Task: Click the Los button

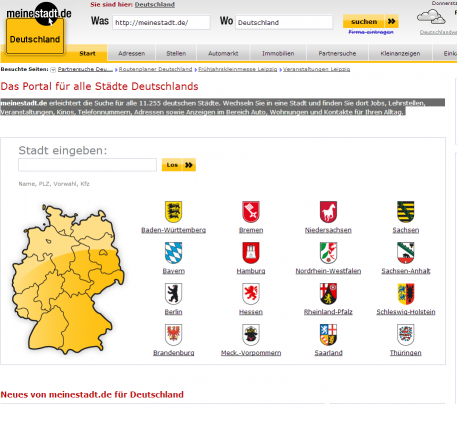Action: click(179, 165)
